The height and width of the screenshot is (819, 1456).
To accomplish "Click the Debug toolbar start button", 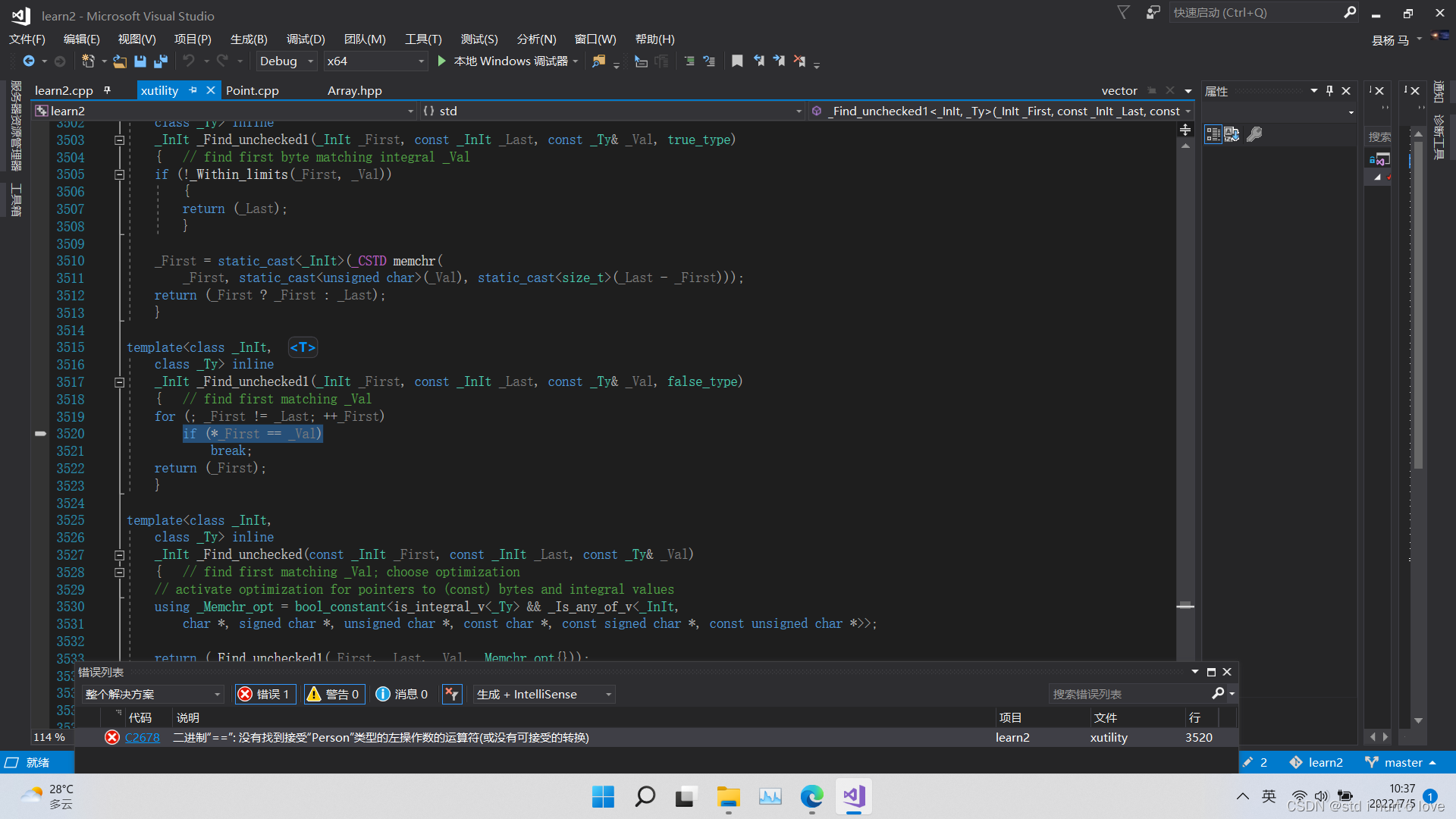I will pyautogui.click(x=444, y=62).
